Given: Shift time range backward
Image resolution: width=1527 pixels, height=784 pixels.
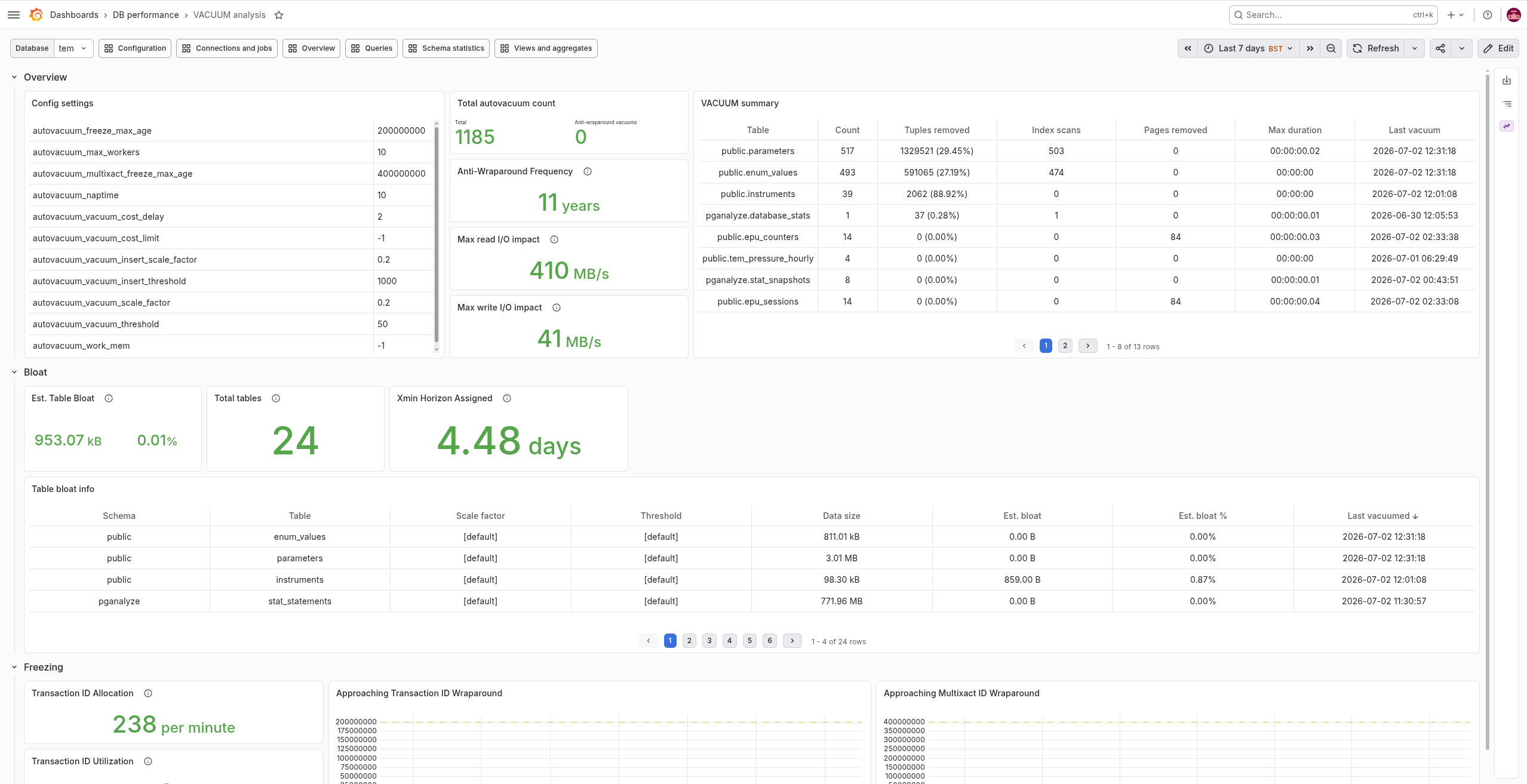Looking at the screenshot, I should (x=1188, y=48).
